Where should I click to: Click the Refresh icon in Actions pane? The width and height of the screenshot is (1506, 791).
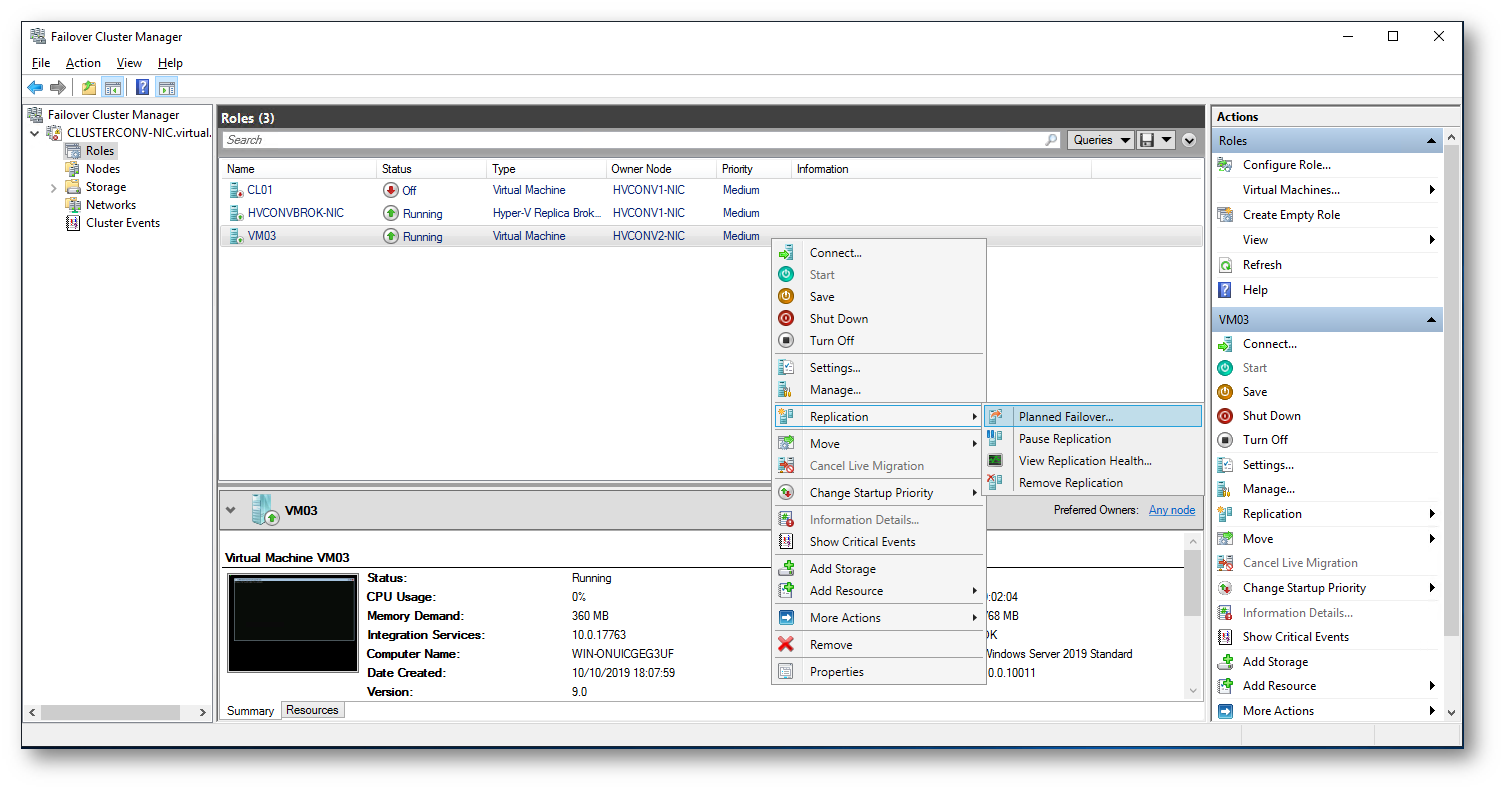1225,265
